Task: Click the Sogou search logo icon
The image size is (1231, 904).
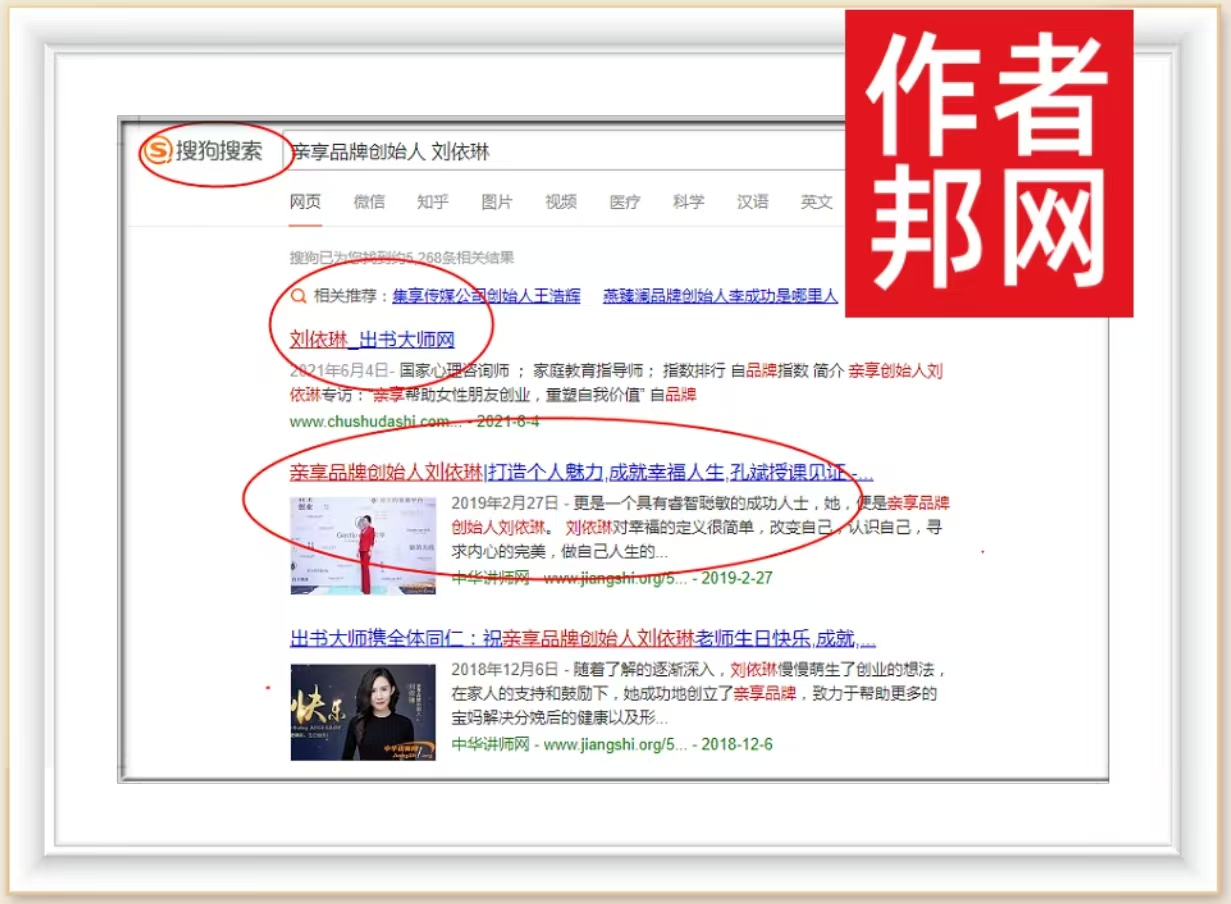Action: tap(158, 152)
